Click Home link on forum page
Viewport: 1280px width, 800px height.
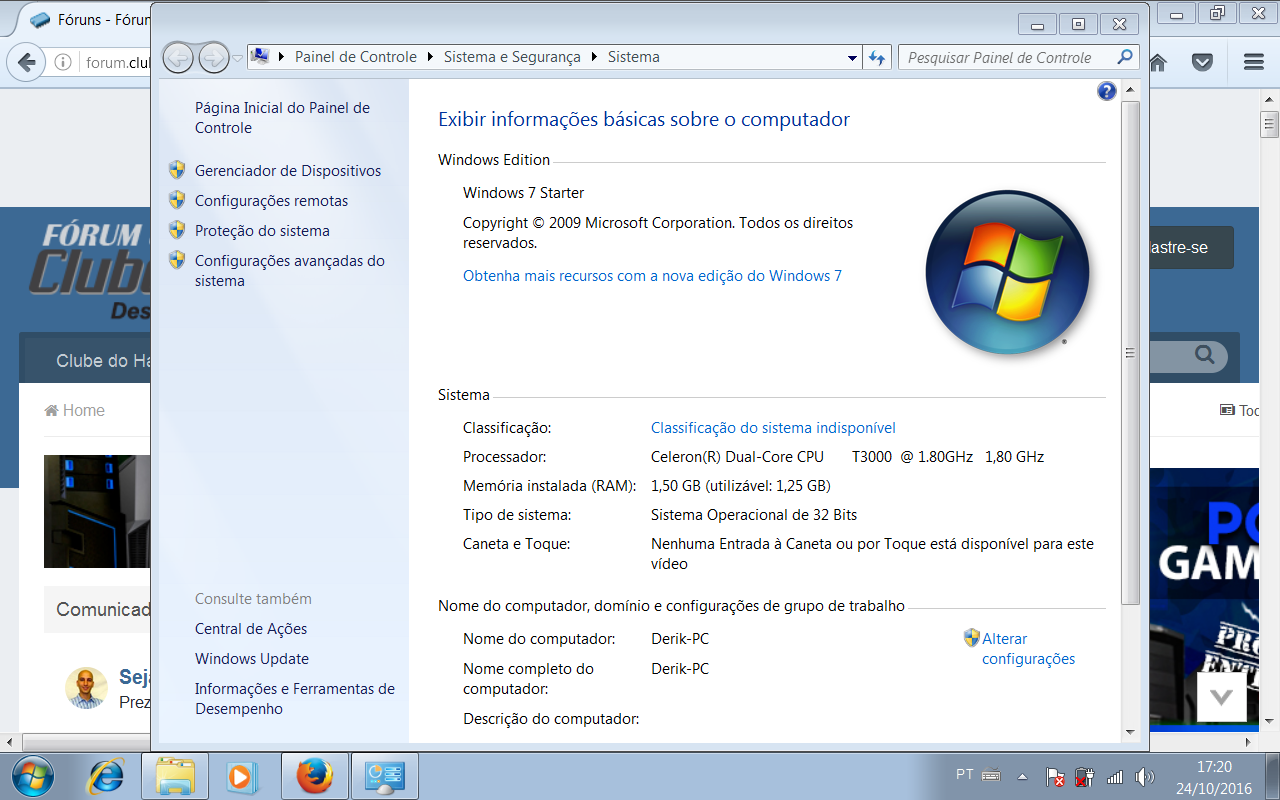pos(74,410)
